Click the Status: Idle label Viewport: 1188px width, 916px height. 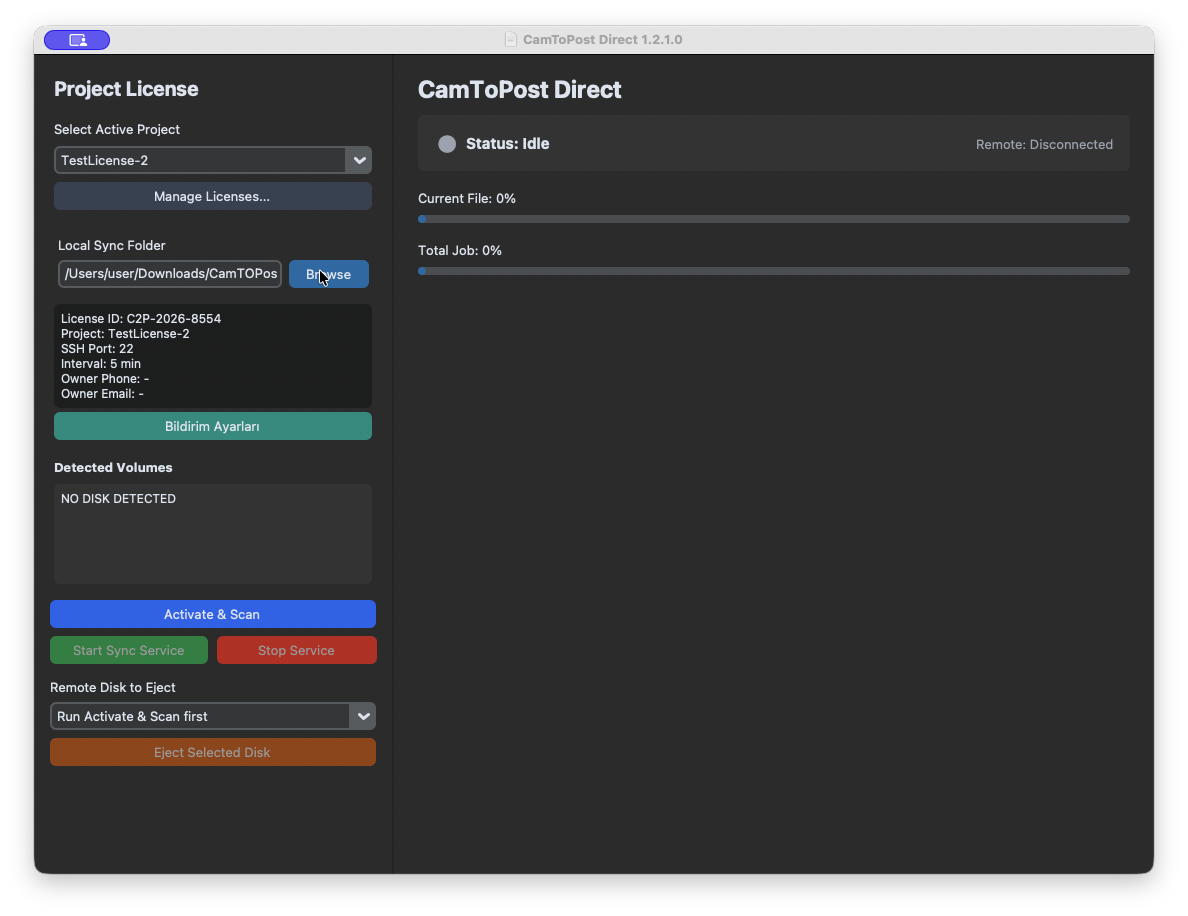tap(508, 144)
